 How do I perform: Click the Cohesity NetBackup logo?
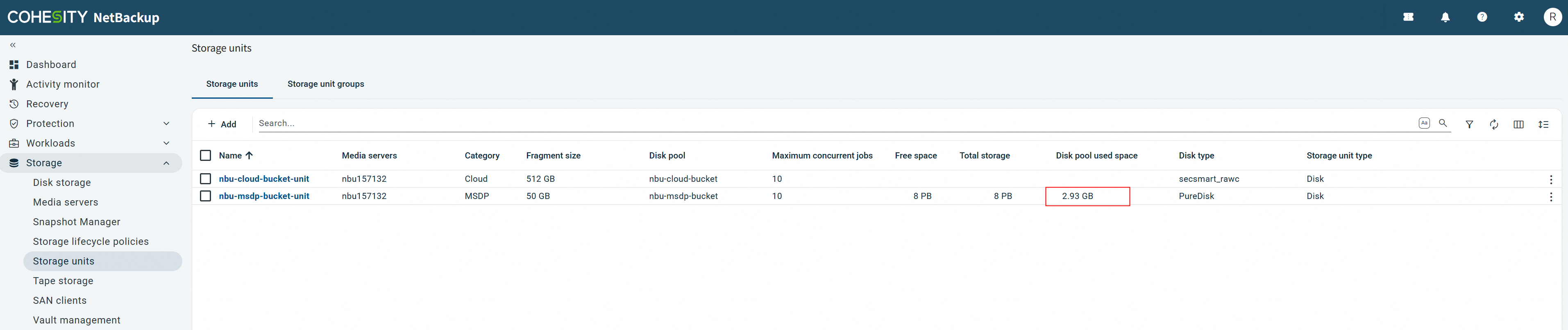[x=84, y=17]
